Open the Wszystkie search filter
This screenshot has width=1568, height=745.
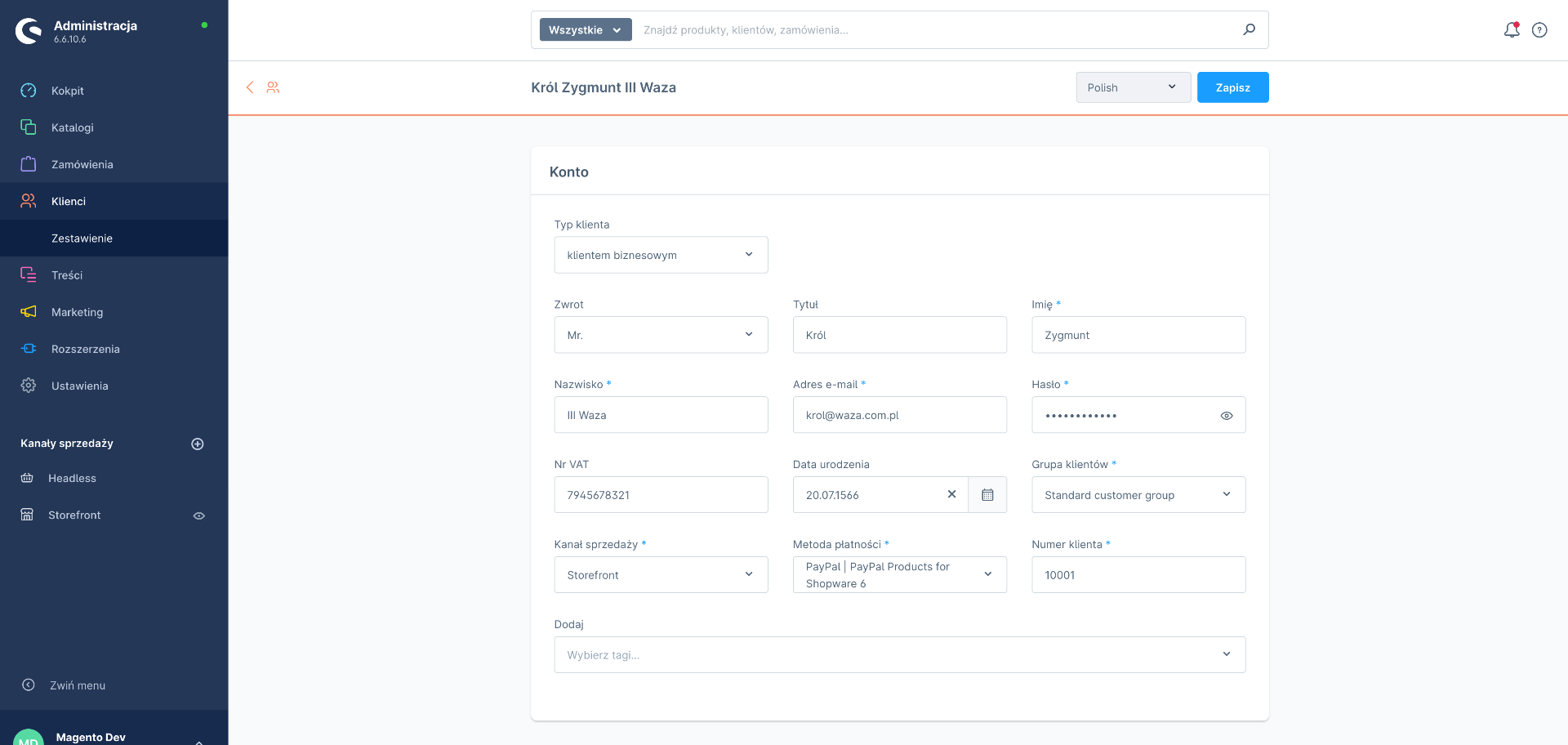[x=585, y=30]
